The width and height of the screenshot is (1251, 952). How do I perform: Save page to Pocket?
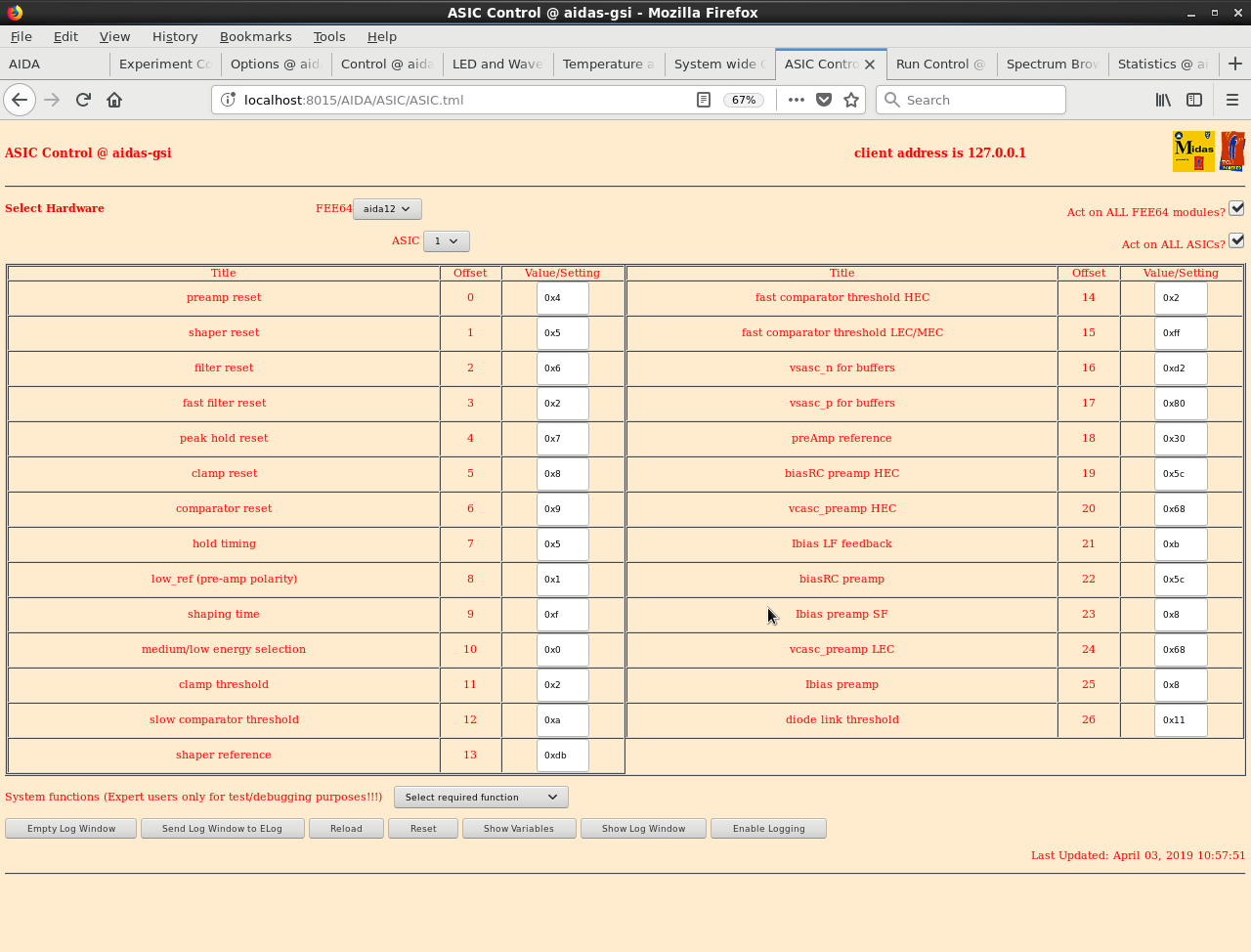point(824,100)
